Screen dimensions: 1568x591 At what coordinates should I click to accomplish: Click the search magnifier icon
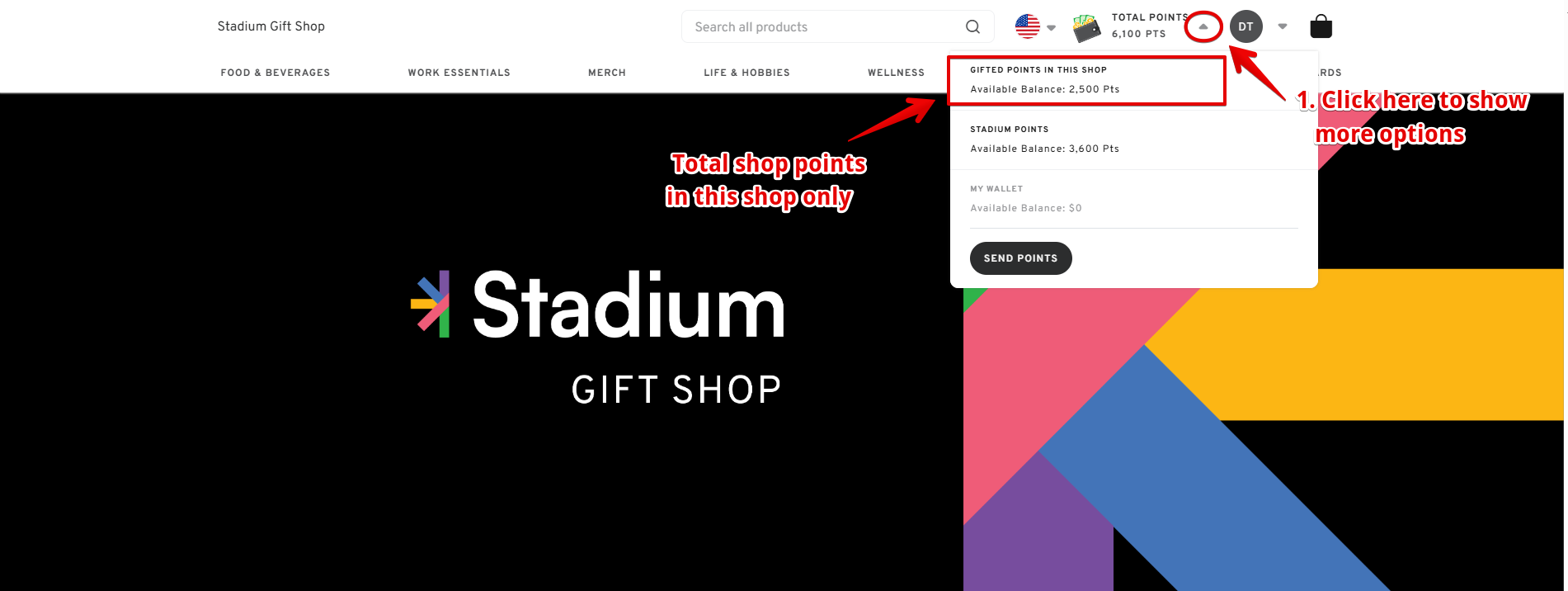[972, 26]
